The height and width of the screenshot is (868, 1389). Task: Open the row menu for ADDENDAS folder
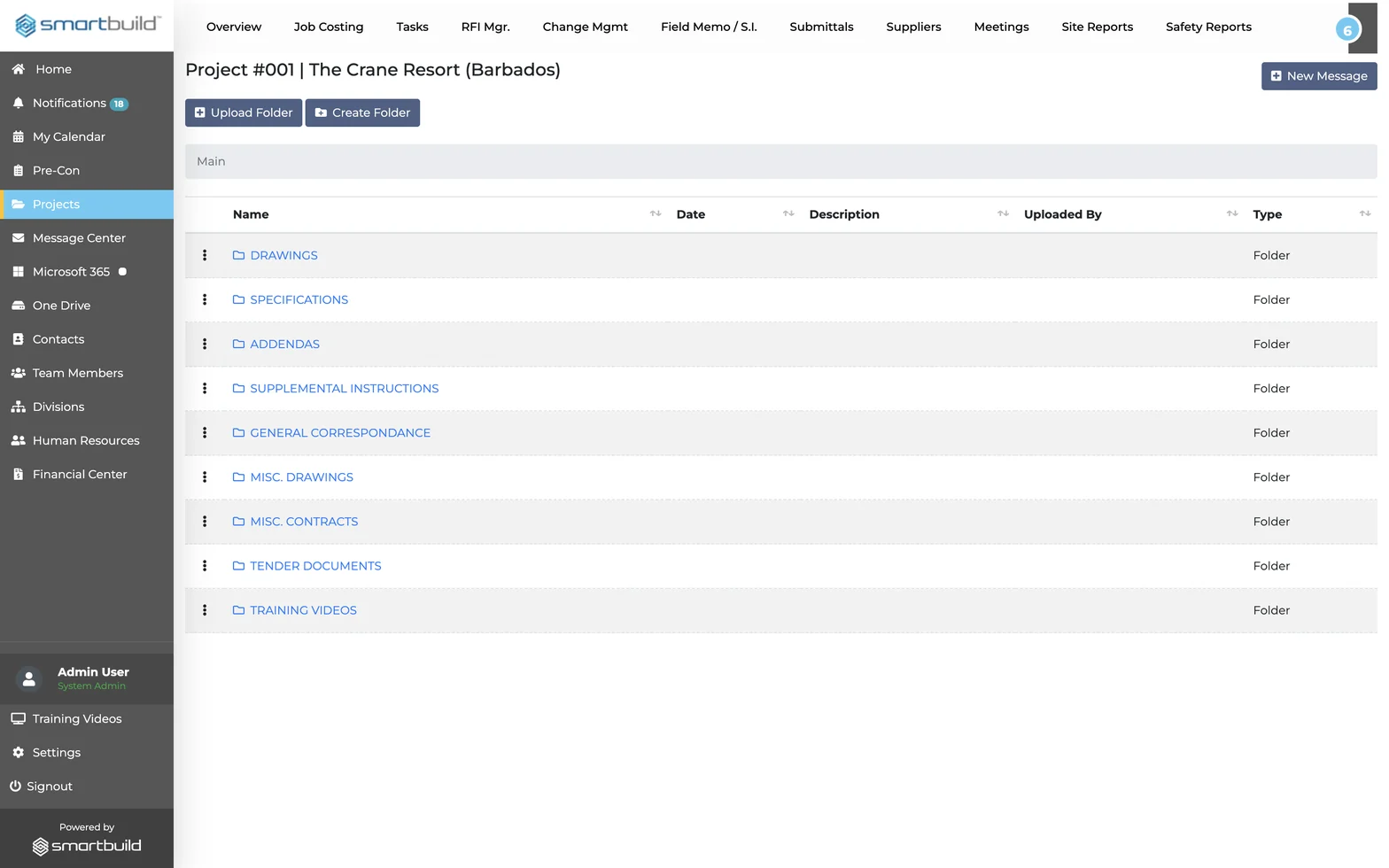click(x=205, y=344)
